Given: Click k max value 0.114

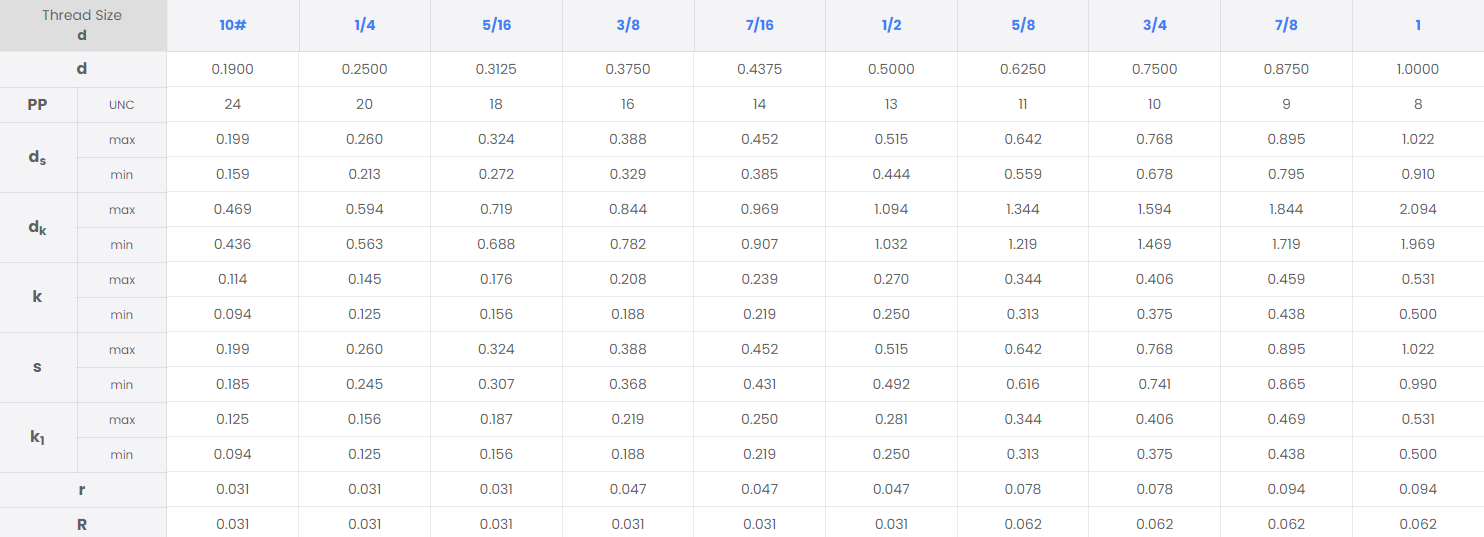Looking at the screenshot, I should coord(233,279).
